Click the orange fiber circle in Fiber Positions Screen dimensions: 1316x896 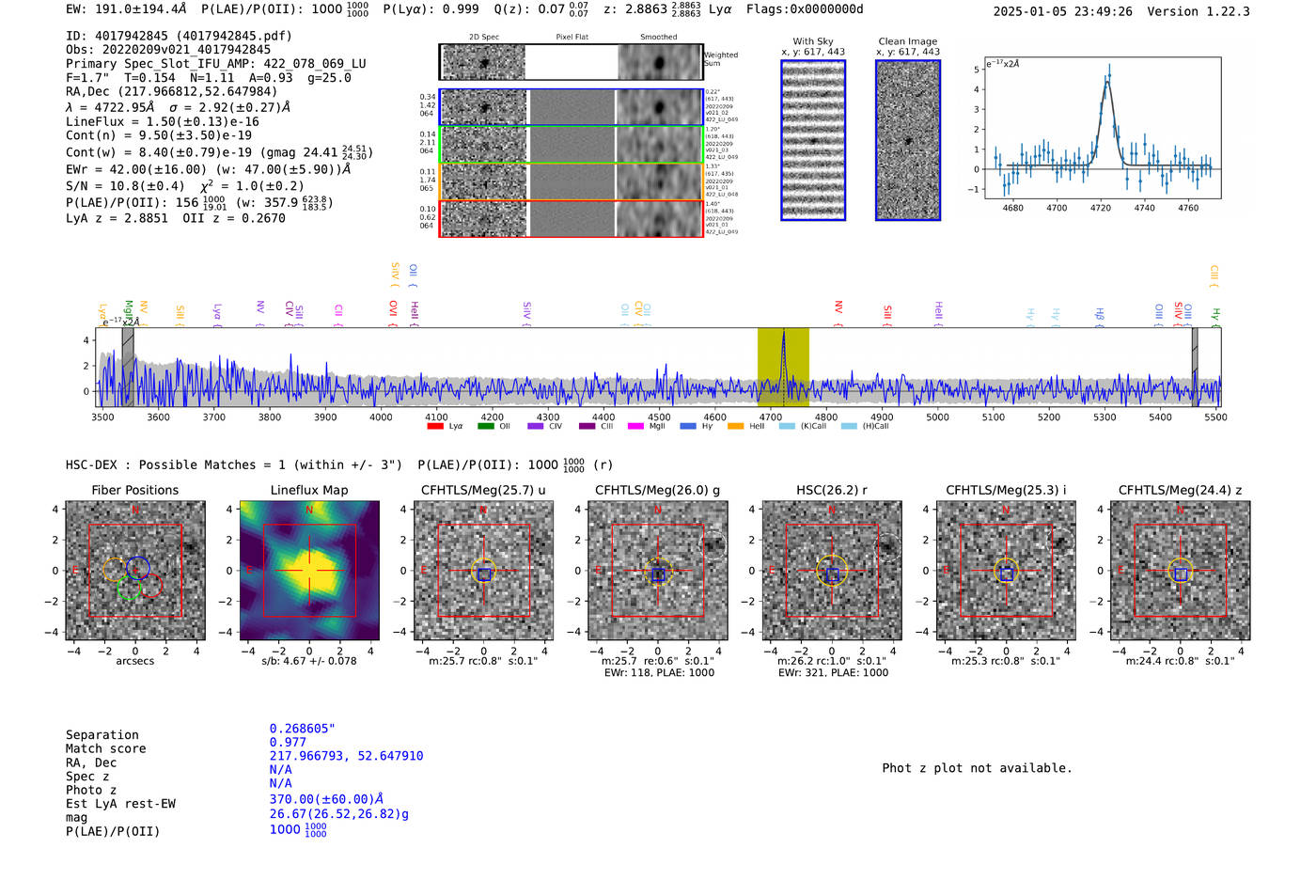[115, 570]
